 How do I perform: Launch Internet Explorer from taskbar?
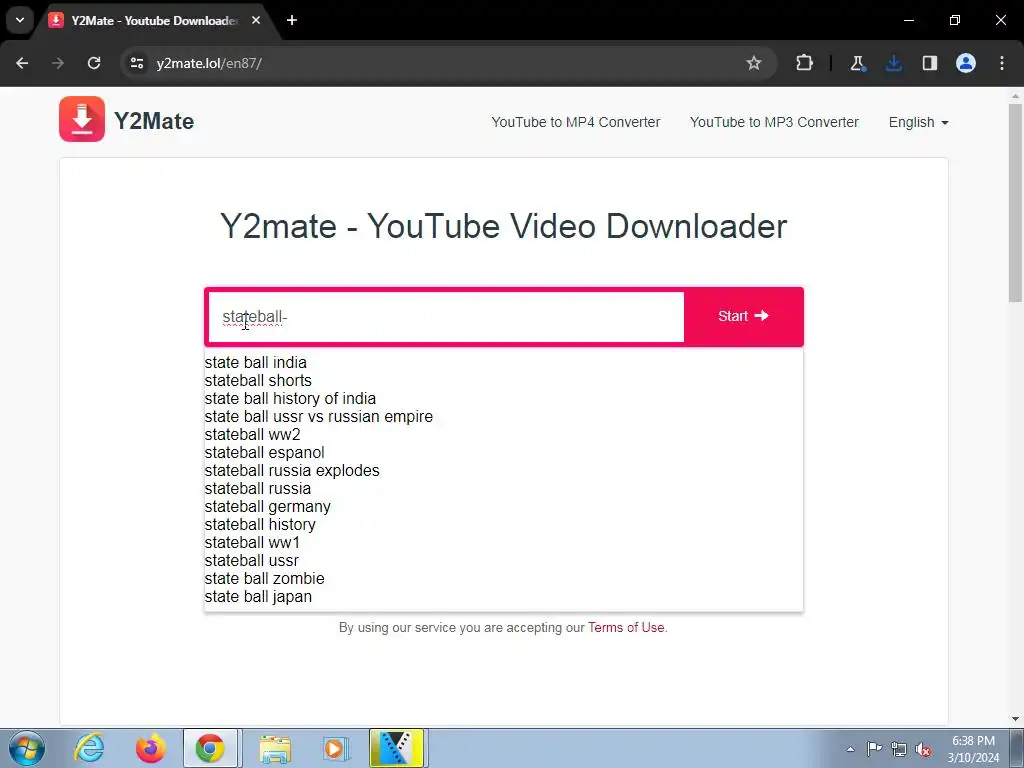click(x=89, y=748)
